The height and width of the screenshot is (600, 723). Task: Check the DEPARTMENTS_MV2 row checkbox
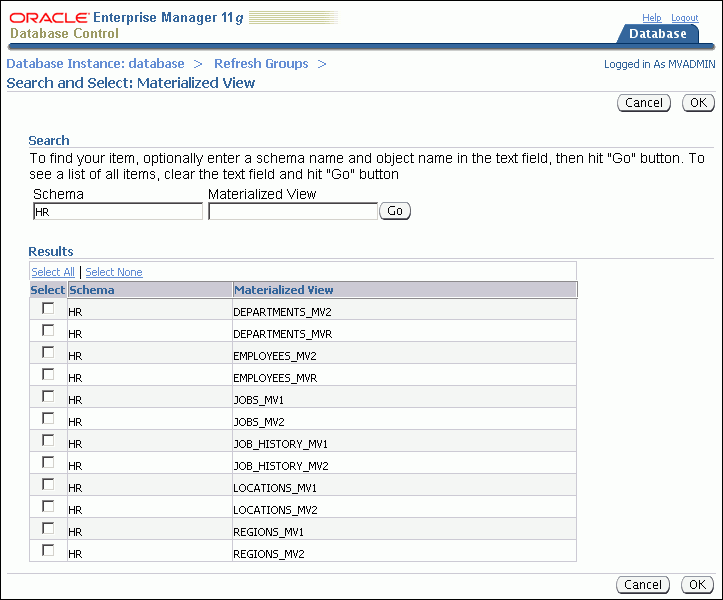pyautogui.click(x=48, y=309)
